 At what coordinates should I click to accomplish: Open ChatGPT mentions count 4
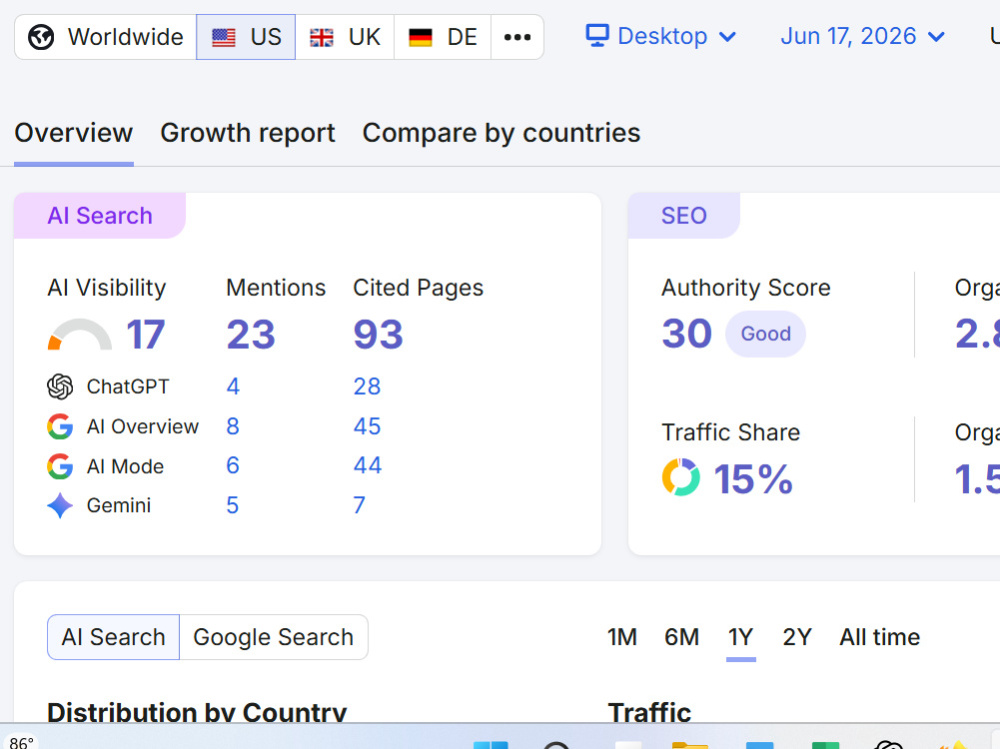[233, 387]
